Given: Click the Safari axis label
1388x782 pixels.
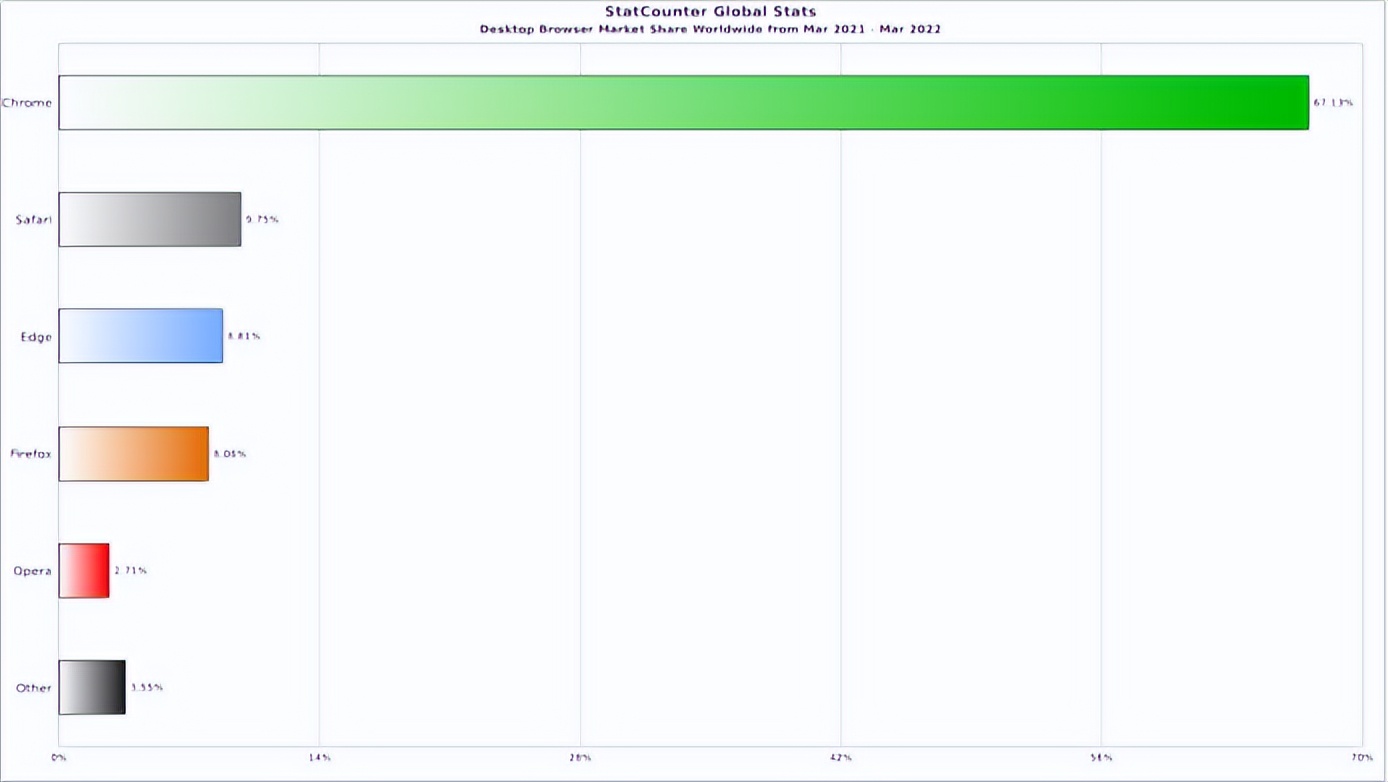Looking at the screenshot, I should (x=33, y=219).
